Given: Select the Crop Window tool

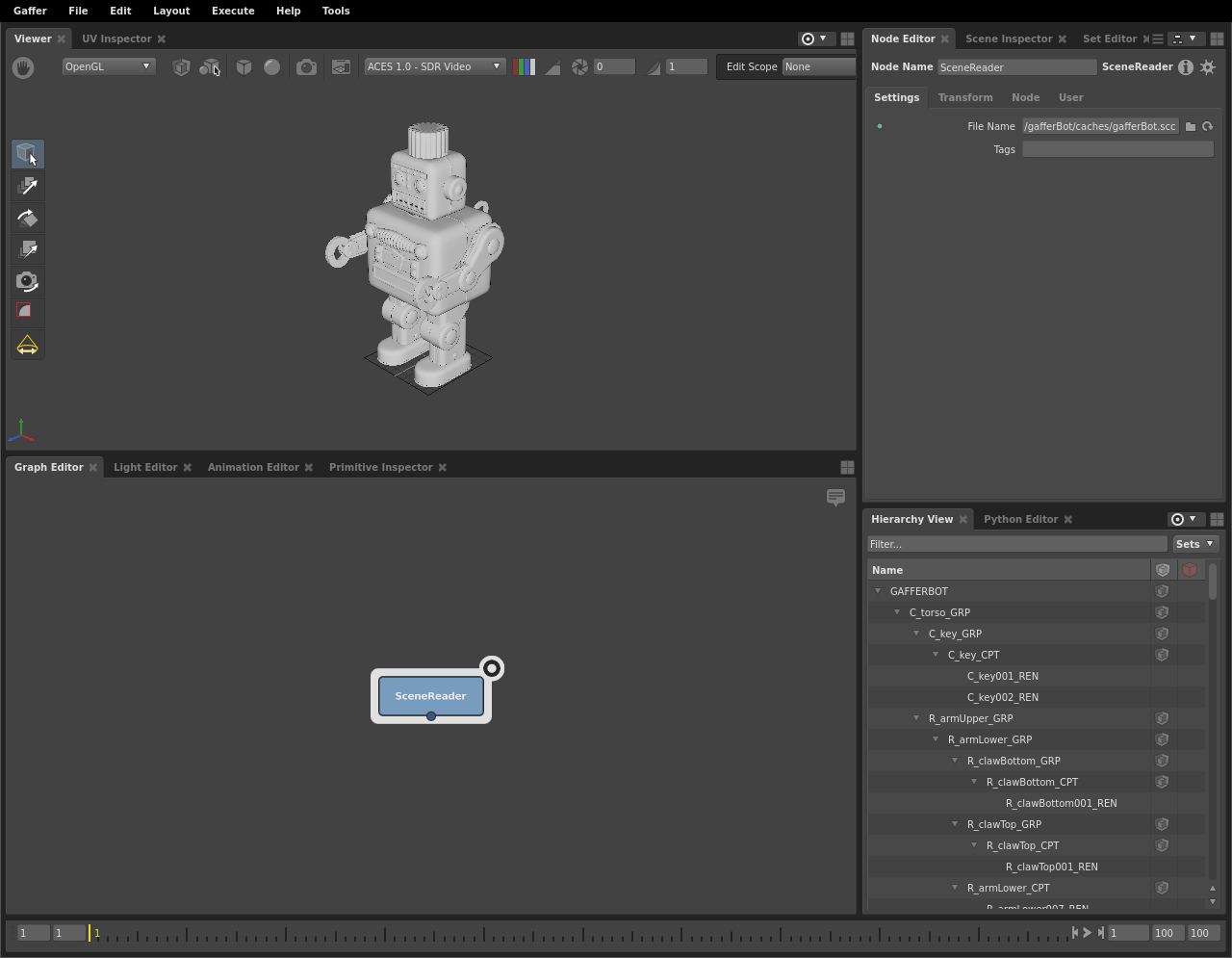Looking at the screenshot, I should 28,312.
